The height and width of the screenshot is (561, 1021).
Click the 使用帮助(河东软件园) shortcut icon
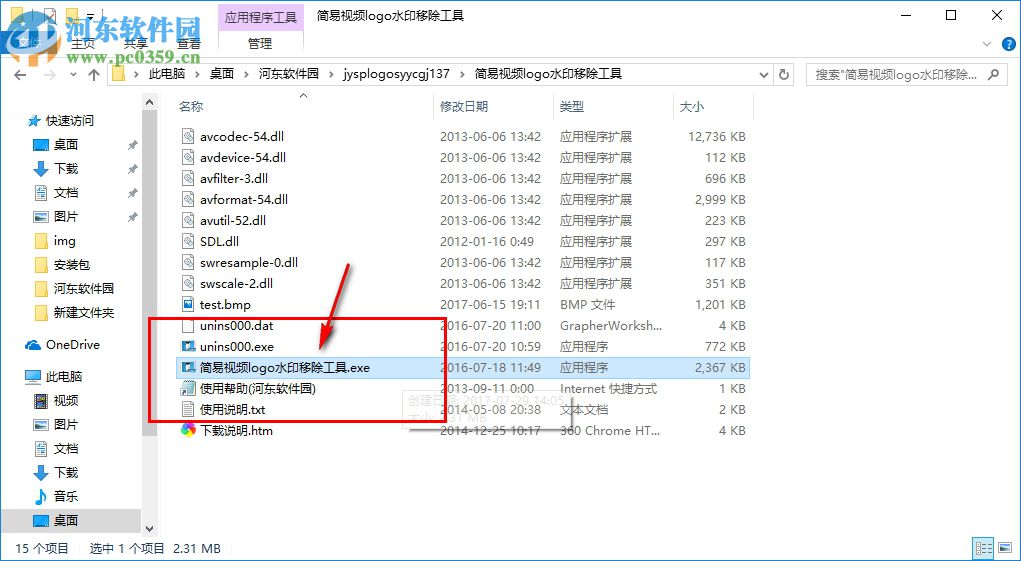pos(188,389)
